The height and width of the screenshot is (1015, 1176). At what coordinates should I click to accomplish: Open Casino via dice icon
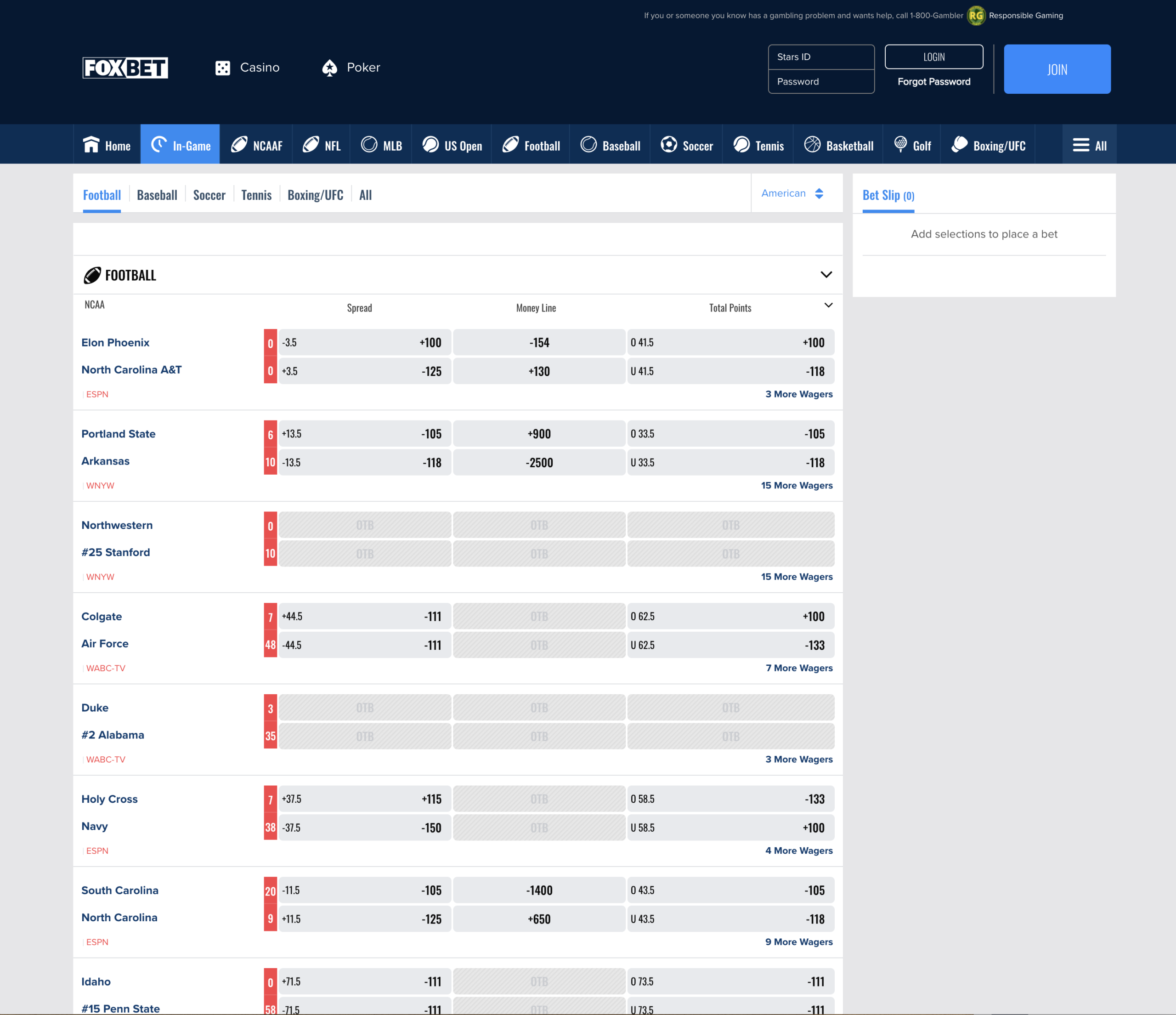(x=222, y=68)
